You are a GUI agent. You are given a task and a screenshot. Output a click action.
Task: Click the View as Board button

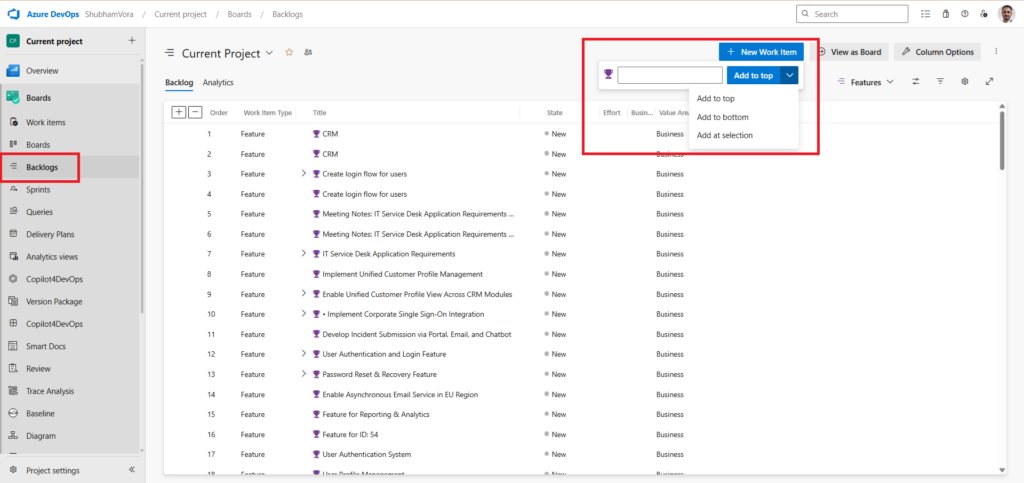(x=849, y=51)
